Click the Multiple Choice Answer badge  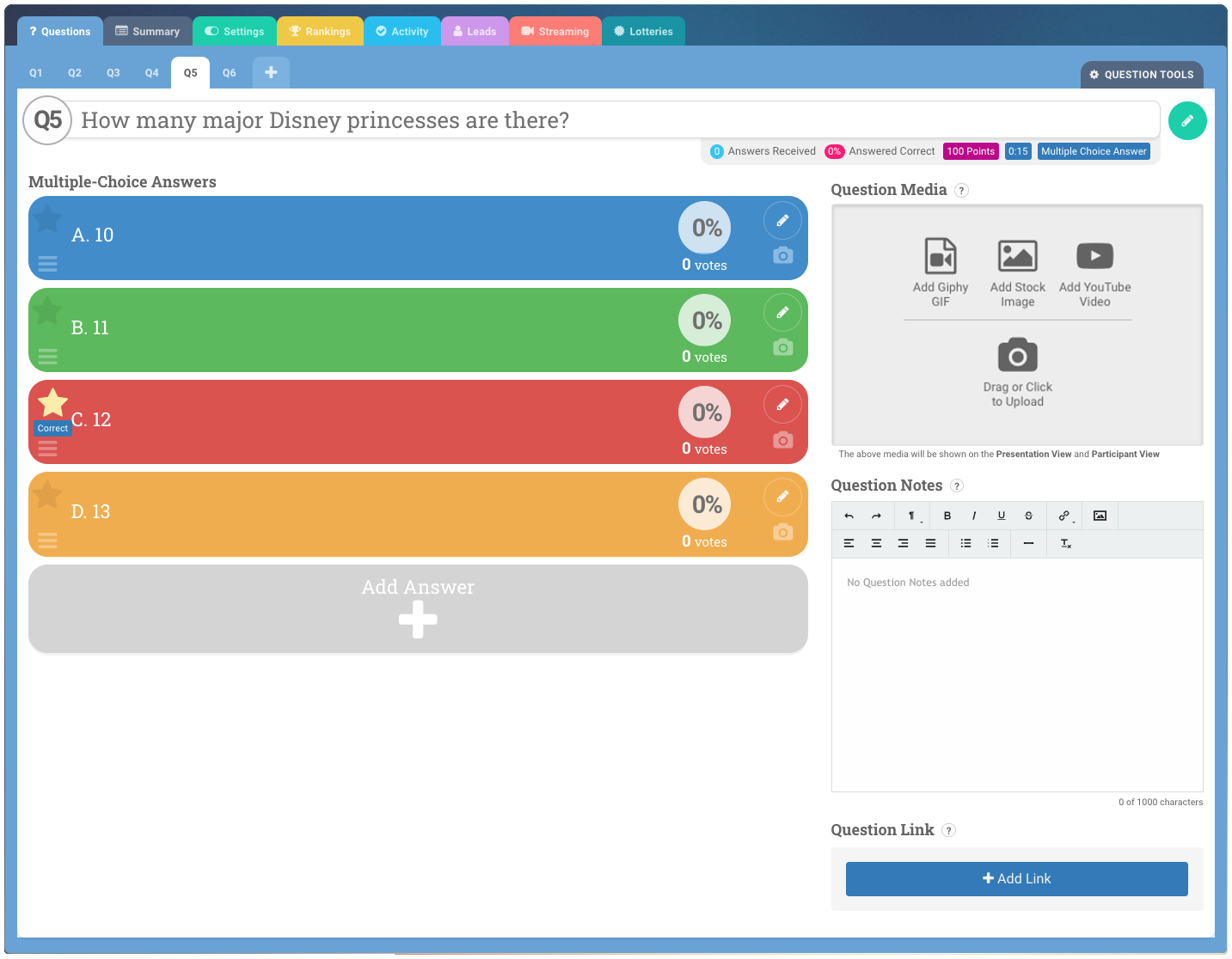click(1094, 151)
